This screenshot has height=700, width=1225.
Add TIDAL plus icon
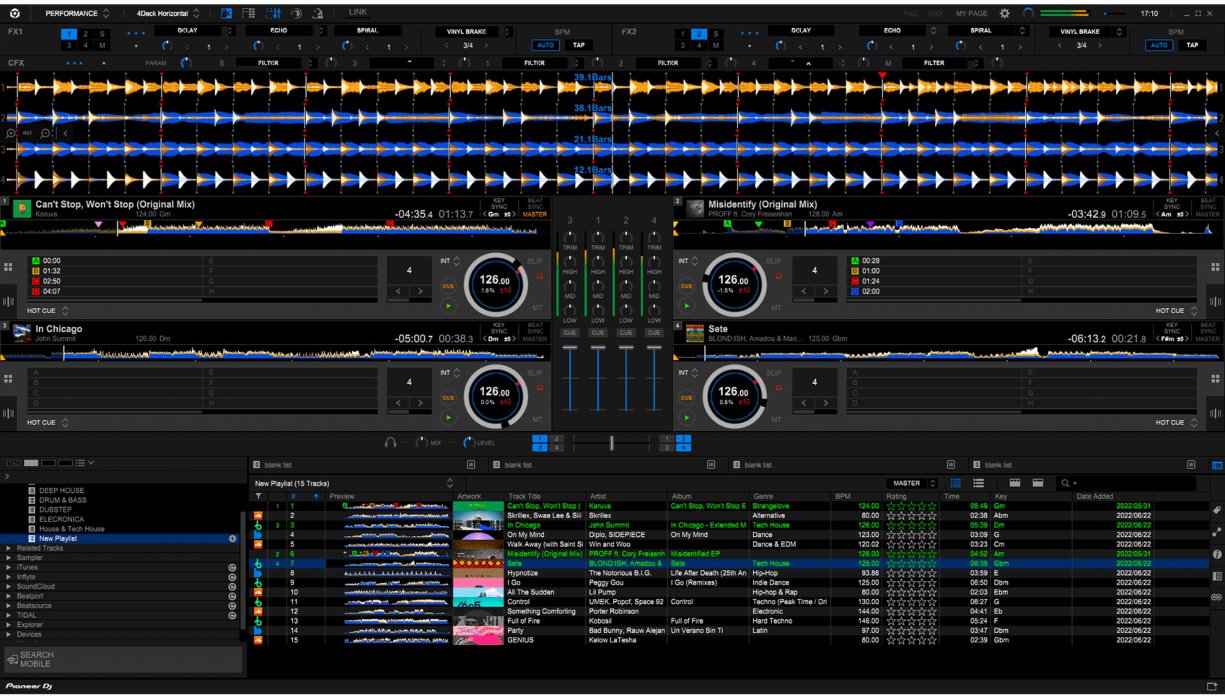tap(232, 615)
